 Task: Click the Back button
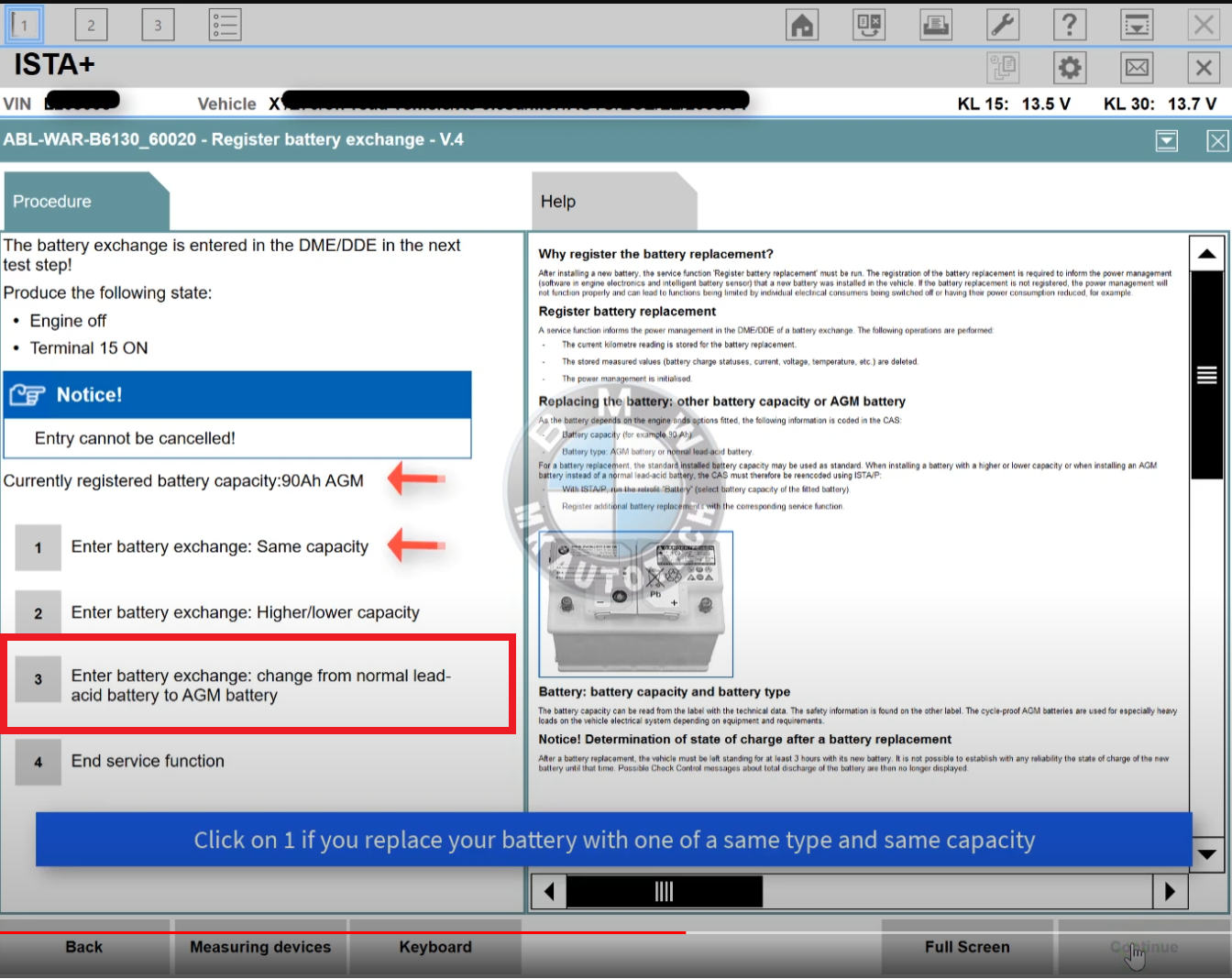pos(84,948)
